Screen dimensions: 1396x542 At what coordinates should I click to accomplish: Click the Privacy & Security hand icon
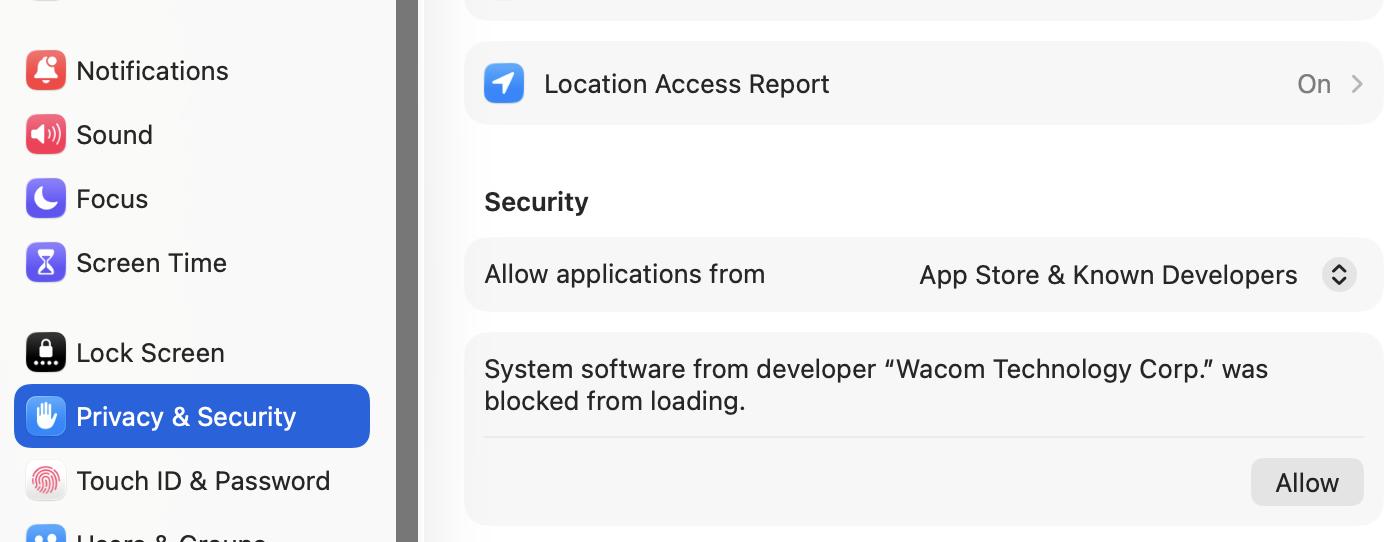click(46, 416)
